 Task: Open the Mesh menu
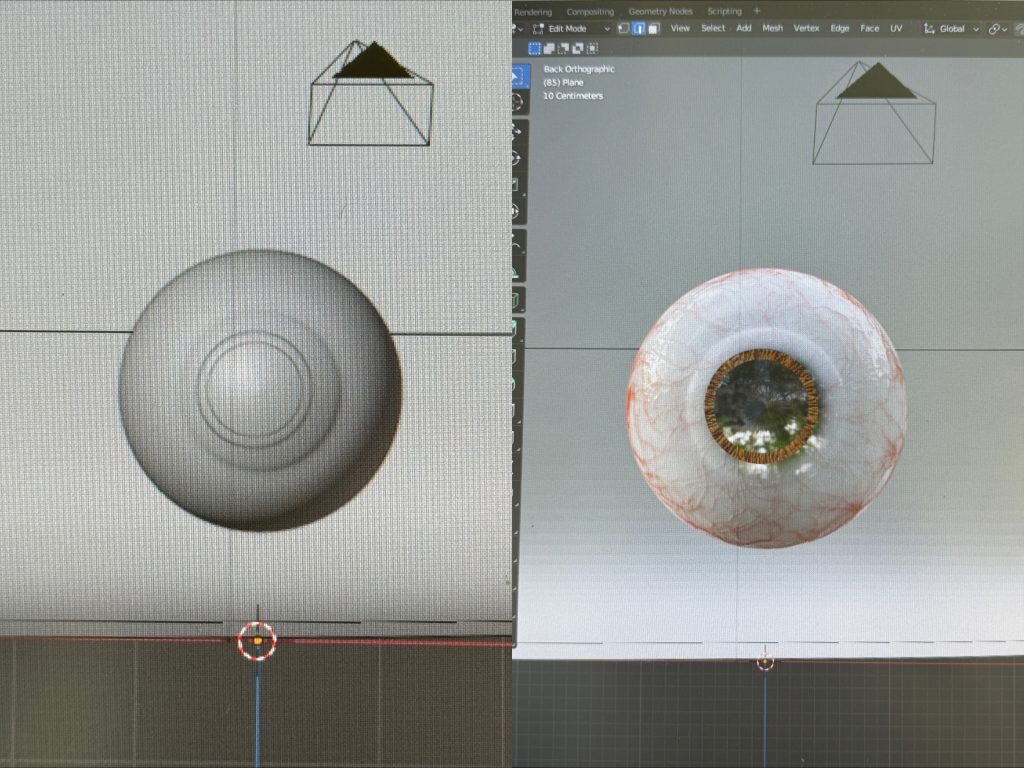(773, 28)
